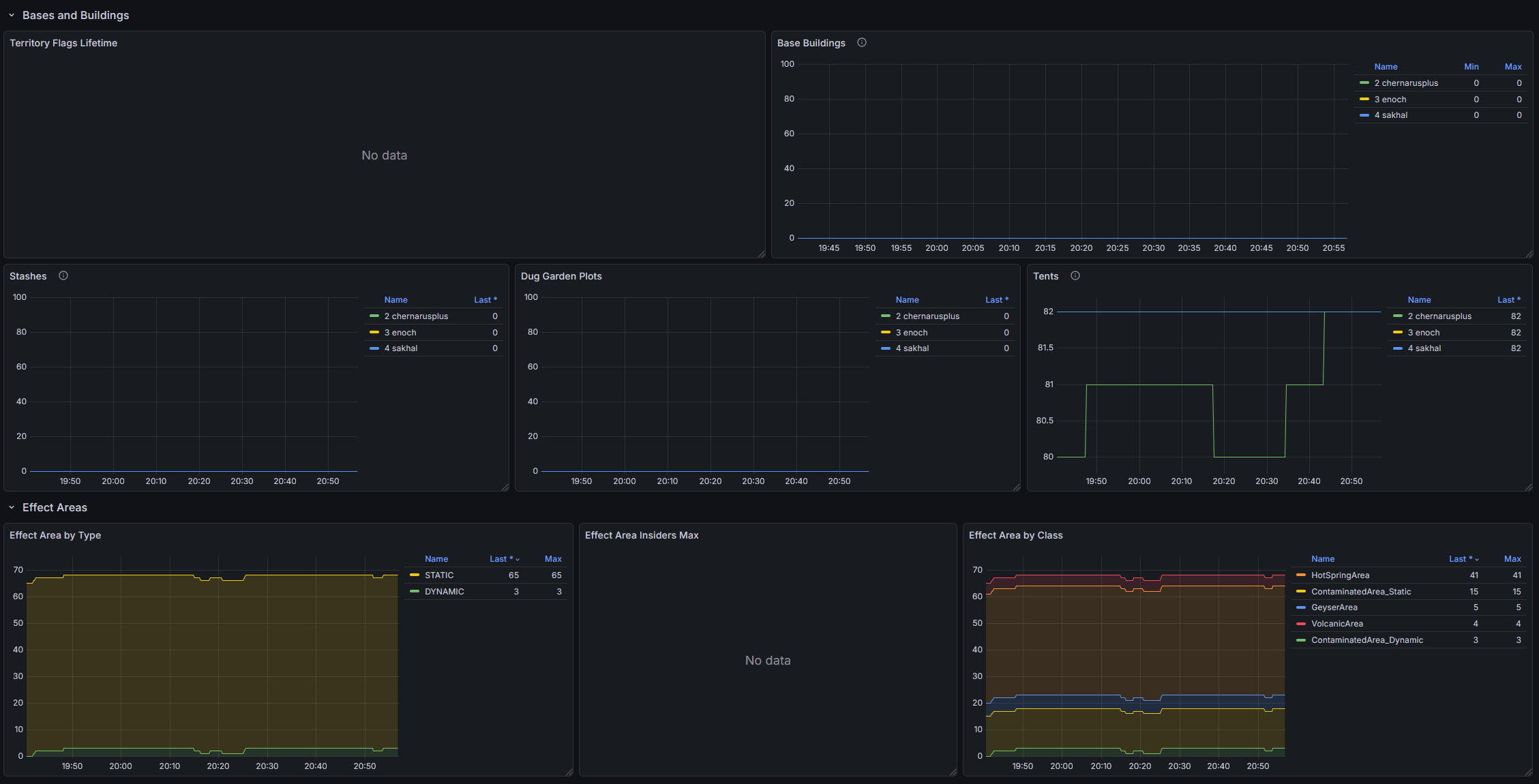This screenshot has height=784, width=1539.
Task: Click info icon next to Stashes title
Action: click(63, 275)
